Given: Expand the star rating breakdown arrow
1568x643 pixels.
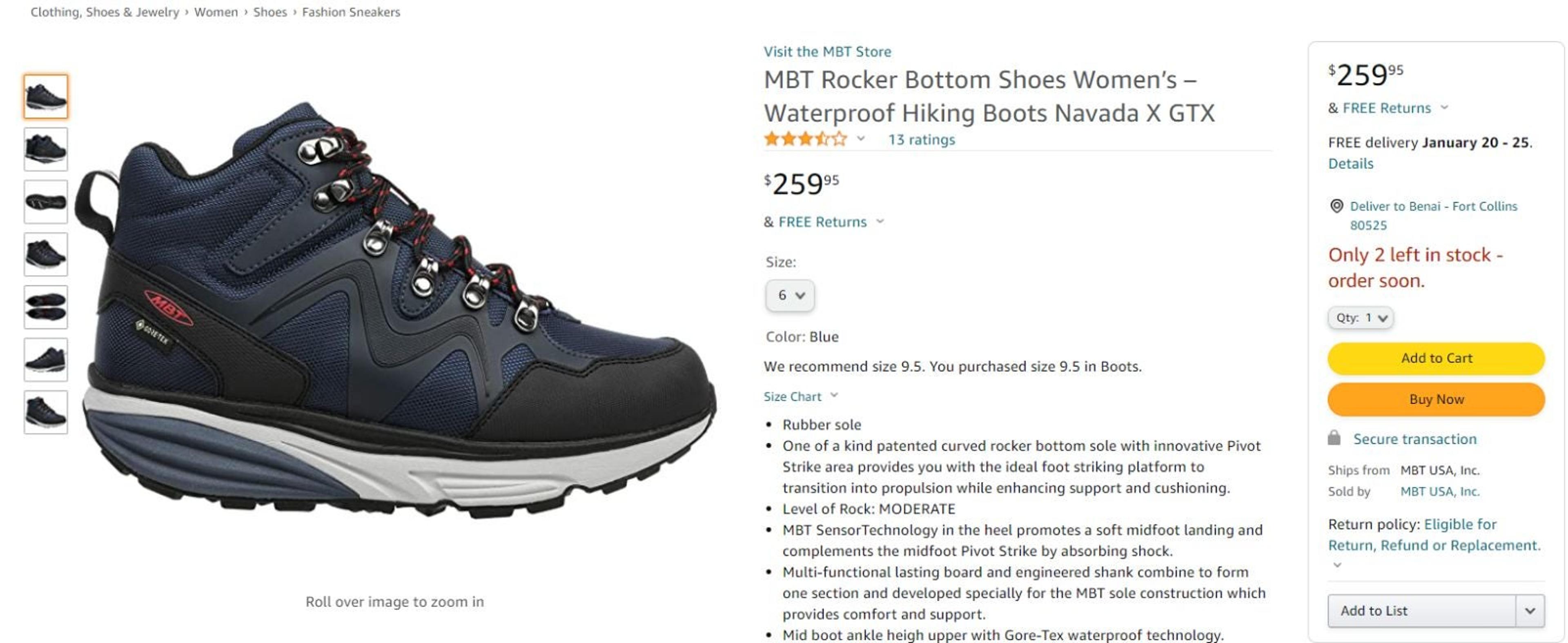Looking at the screenshot, I should pos(861,139).
